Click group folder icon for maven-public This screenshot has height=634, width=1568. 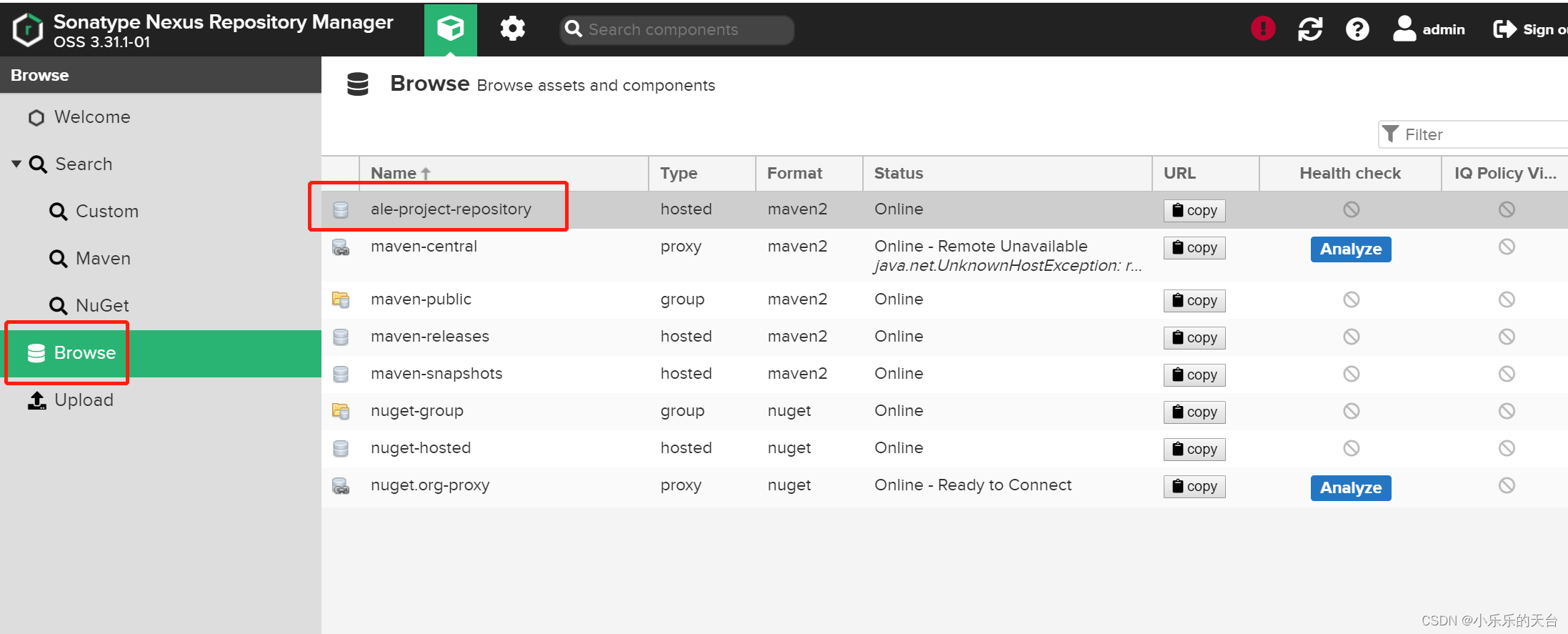click(x=341, y=299)
